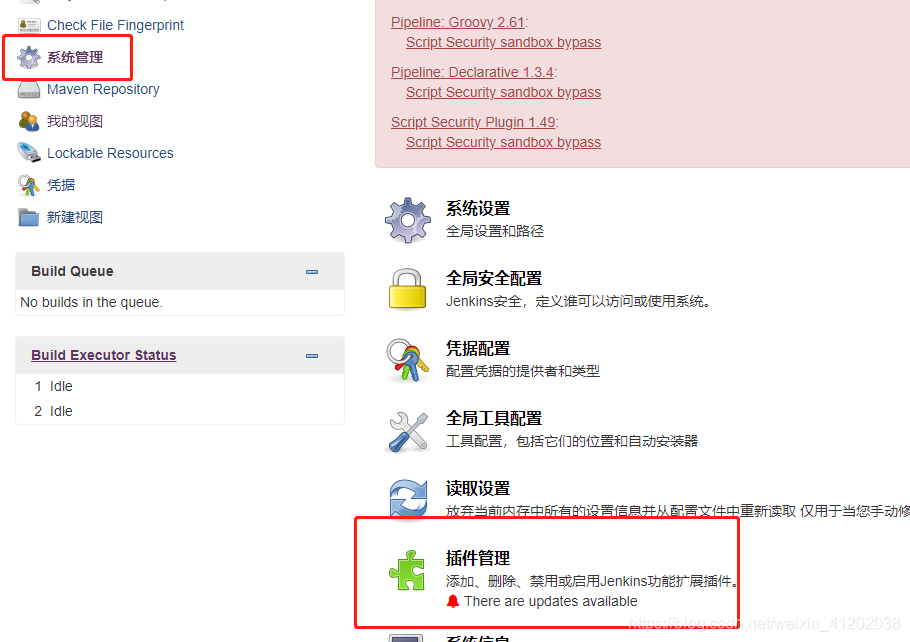This screenshot has height=642, width=910.
Task: Open 系统管理 in the sidebar
Action: 75,57
